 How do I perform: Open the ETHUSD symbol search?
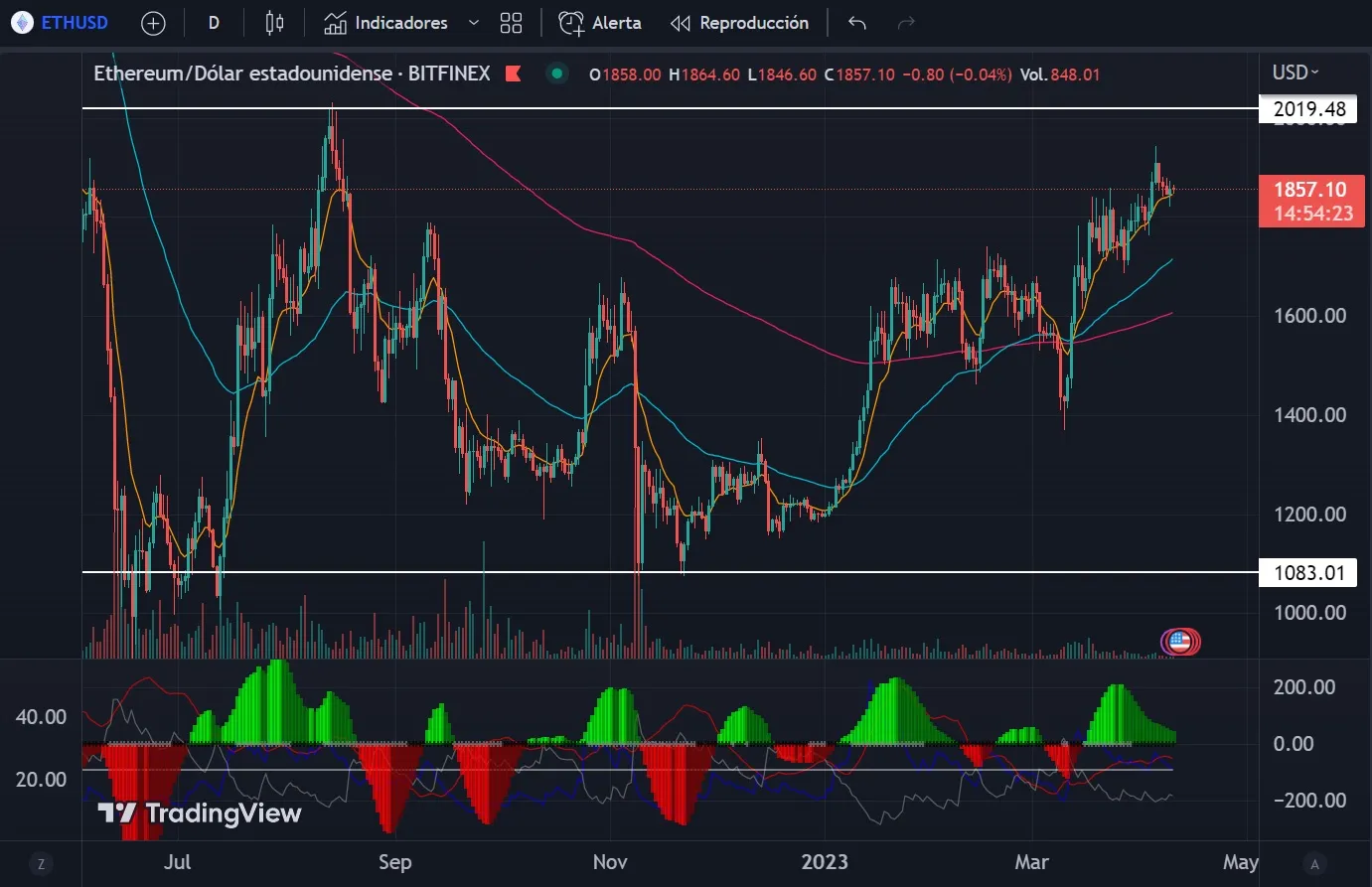75,22
